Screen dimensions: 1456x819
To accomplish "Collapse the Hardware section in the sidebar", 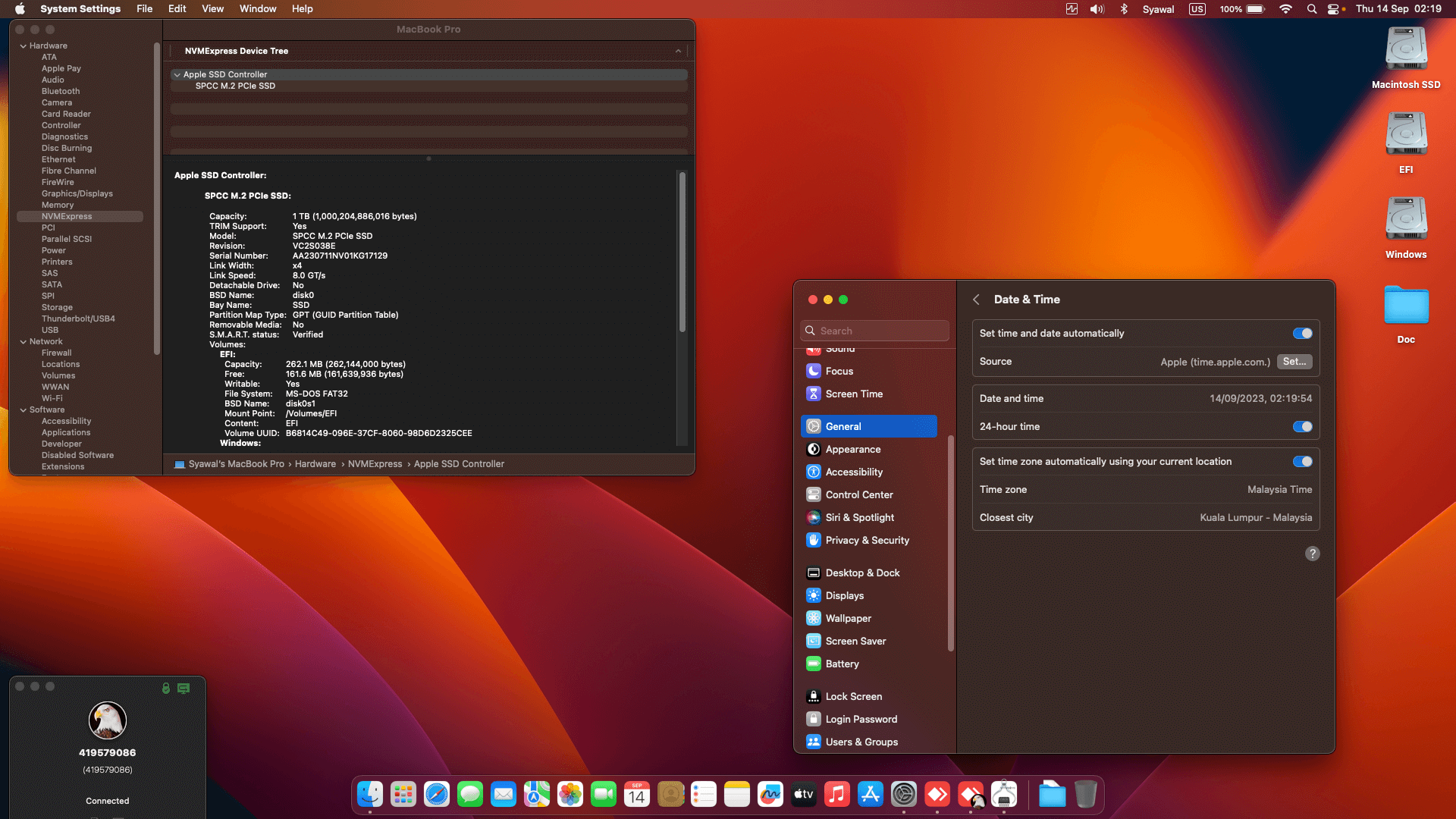I will coord(24,45).
